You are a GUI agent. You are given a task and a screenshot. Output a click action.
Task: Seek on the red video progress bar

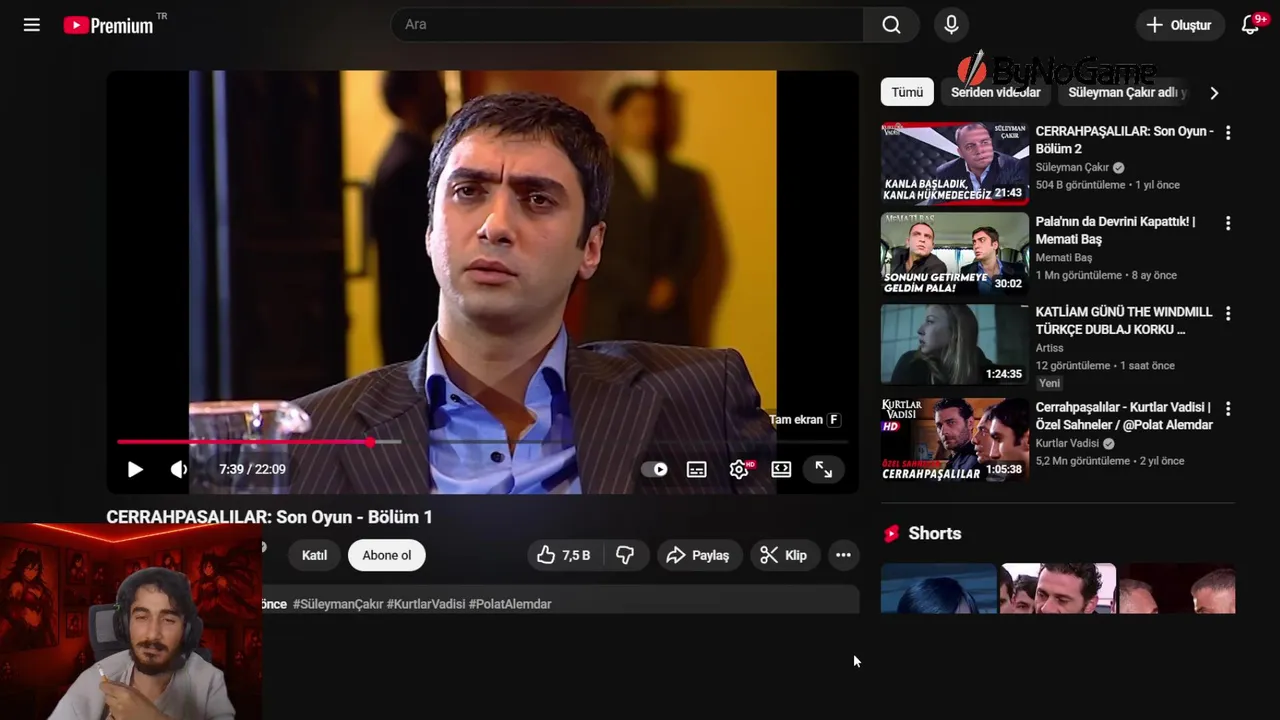click(483, 442)
